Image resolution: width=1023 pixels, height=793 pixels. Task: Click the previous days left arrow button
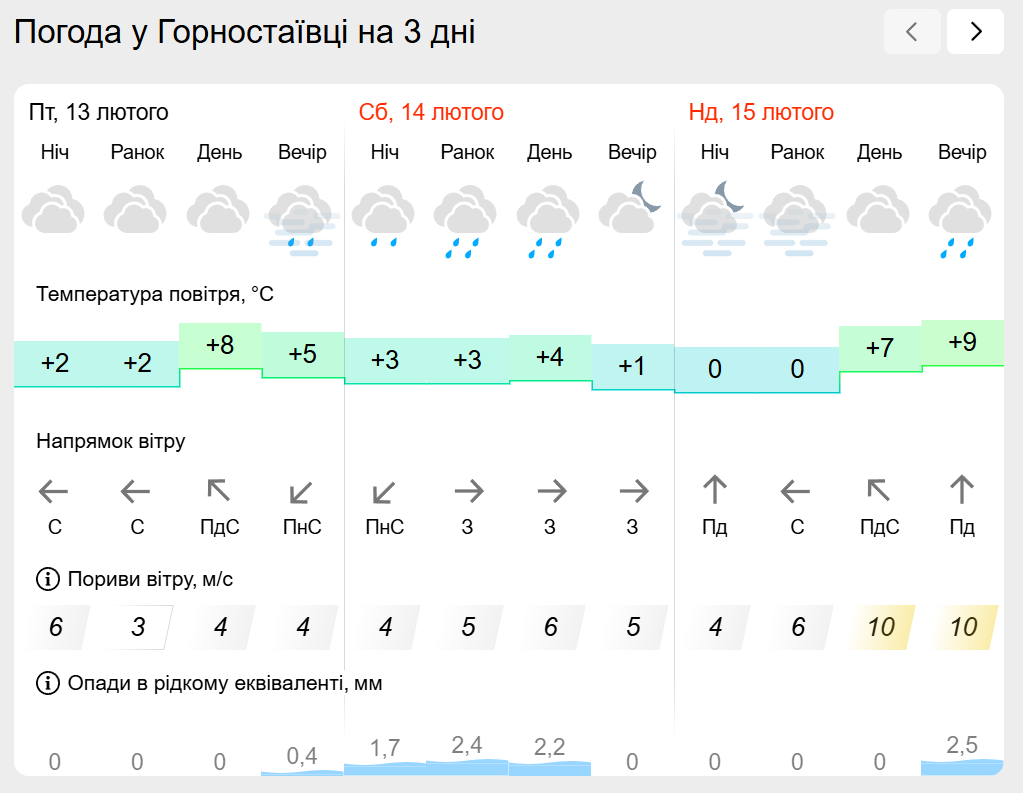tap(912, 32)
